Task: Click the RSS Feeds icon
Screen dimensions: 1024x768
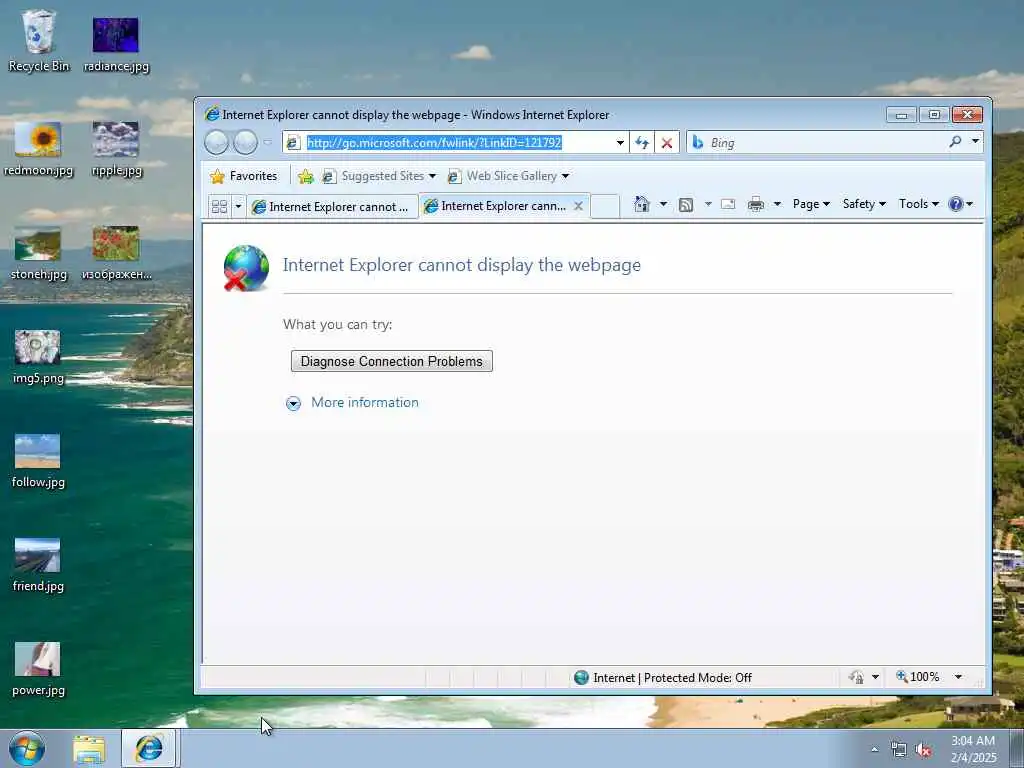Action: pos(686,205)
